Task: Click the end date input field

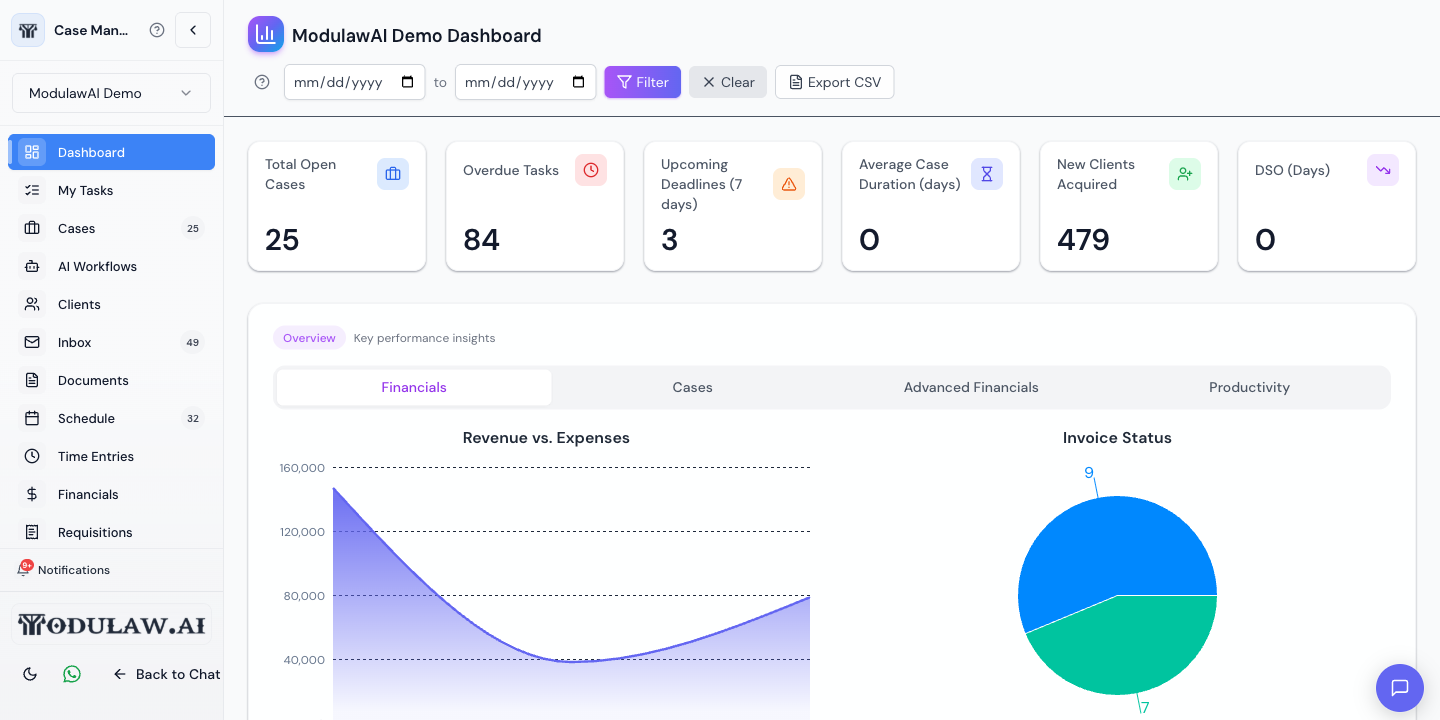Action: point(526,82)
